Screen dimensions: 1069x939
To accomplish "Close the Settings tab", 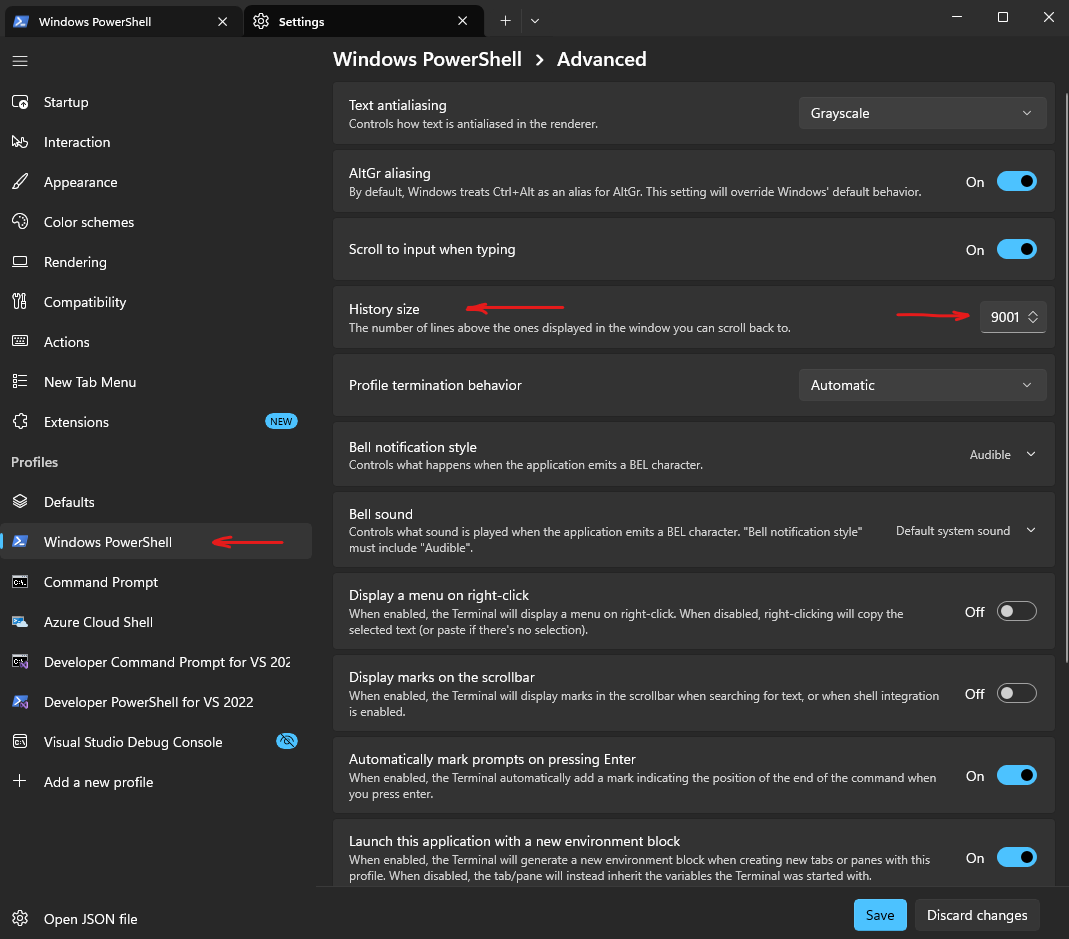I will coord(462,20).
